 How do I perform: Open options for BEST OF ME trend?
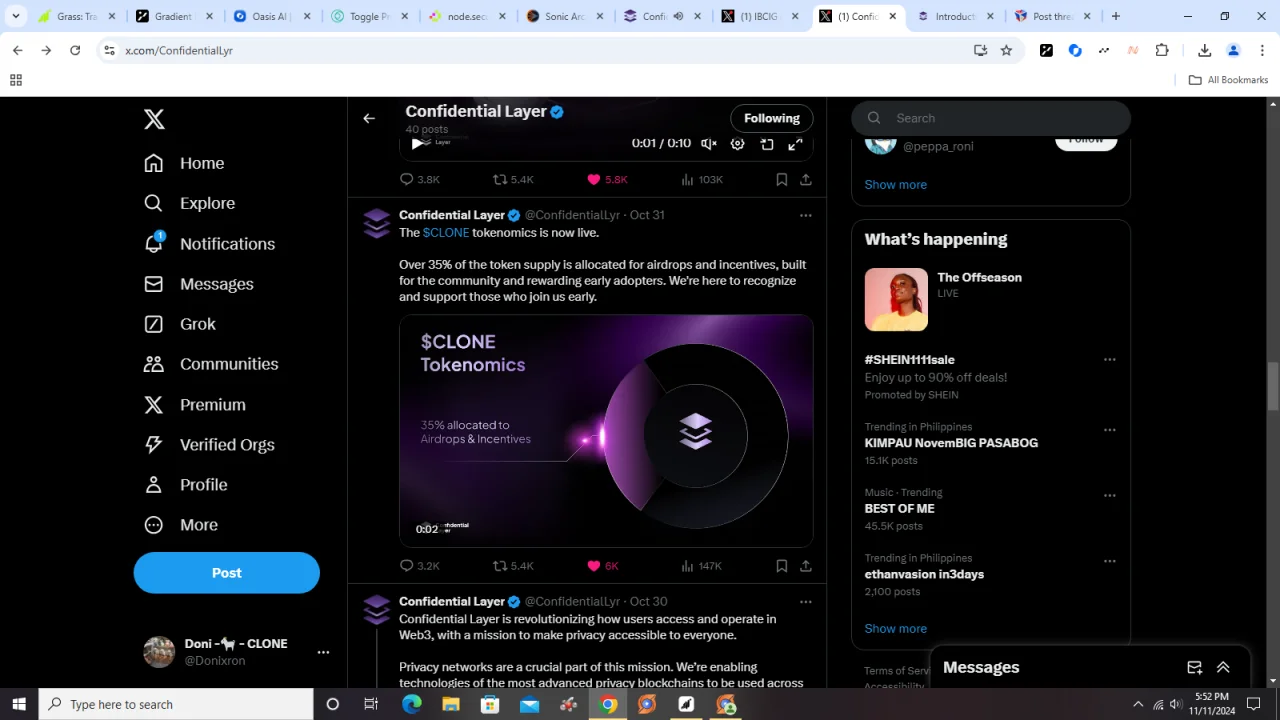pos(1110,496)
